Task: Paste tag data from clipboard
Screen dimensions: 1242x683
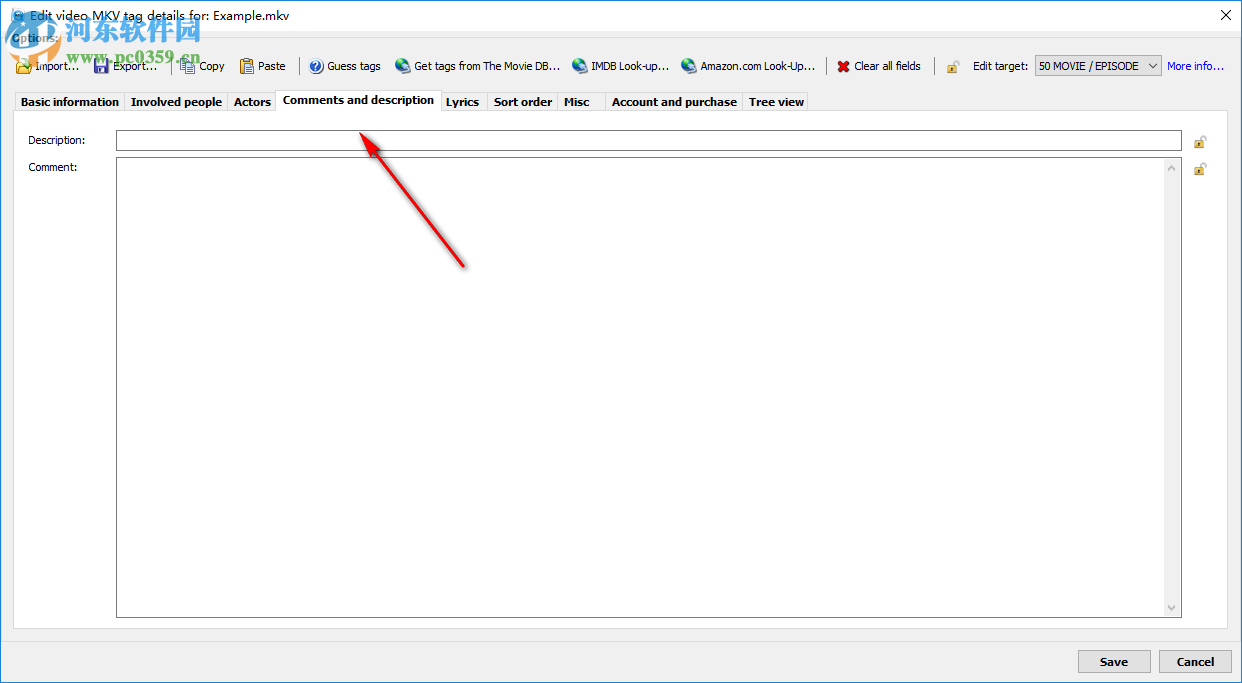Action: 262,65
